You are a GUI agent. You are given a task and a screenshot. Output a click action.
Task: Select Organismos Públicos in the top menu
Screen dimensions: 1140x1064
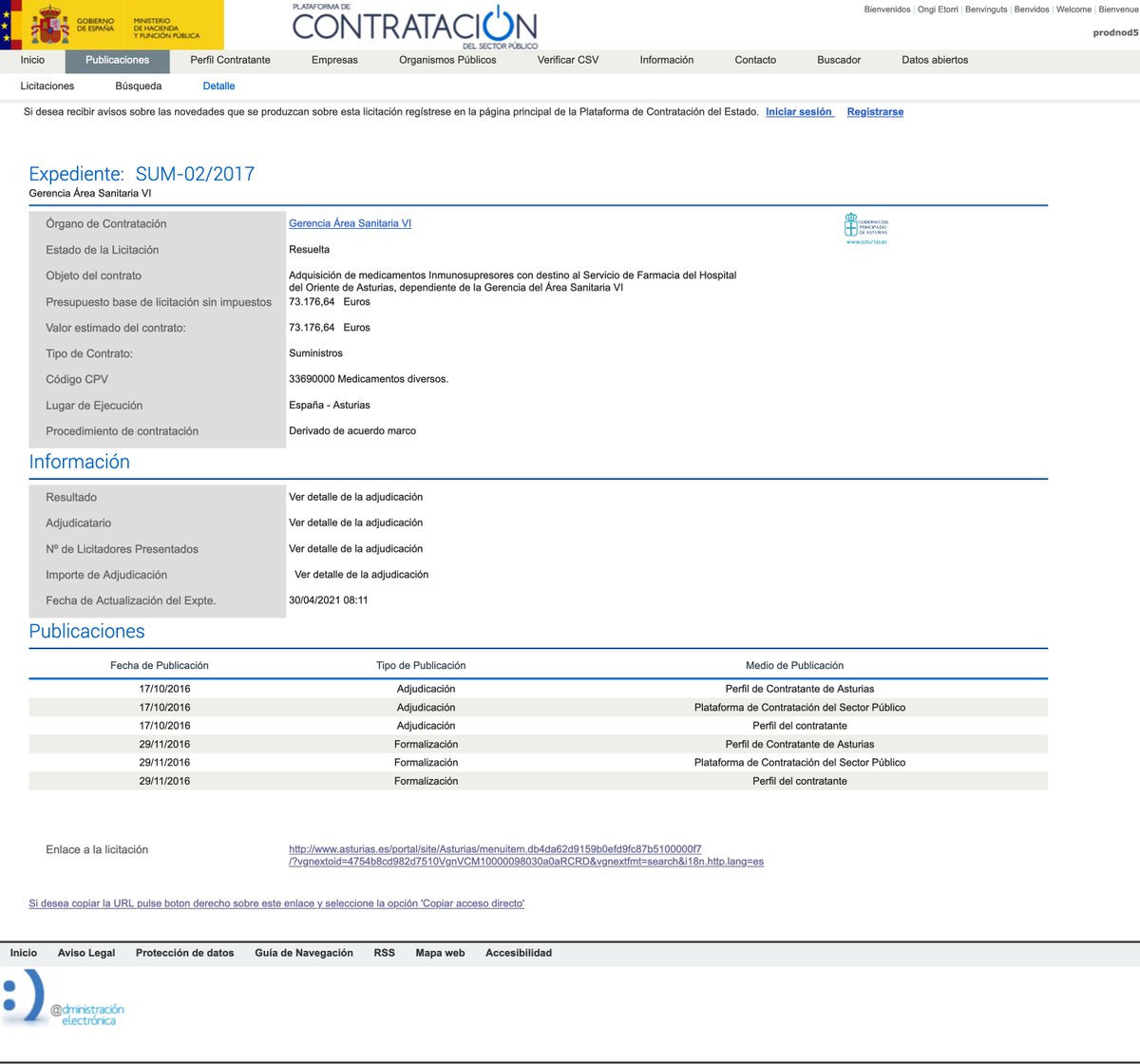click(447, 60)
